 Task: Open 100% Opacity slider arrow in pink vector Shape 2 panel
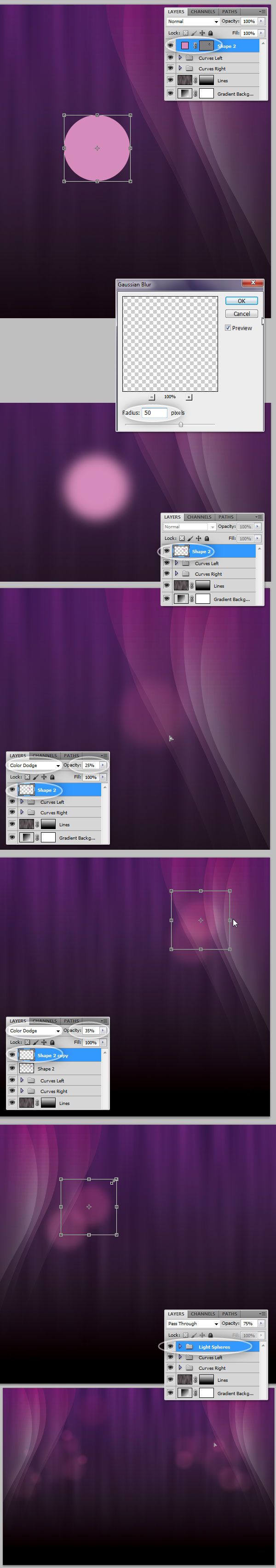[261, 21]
